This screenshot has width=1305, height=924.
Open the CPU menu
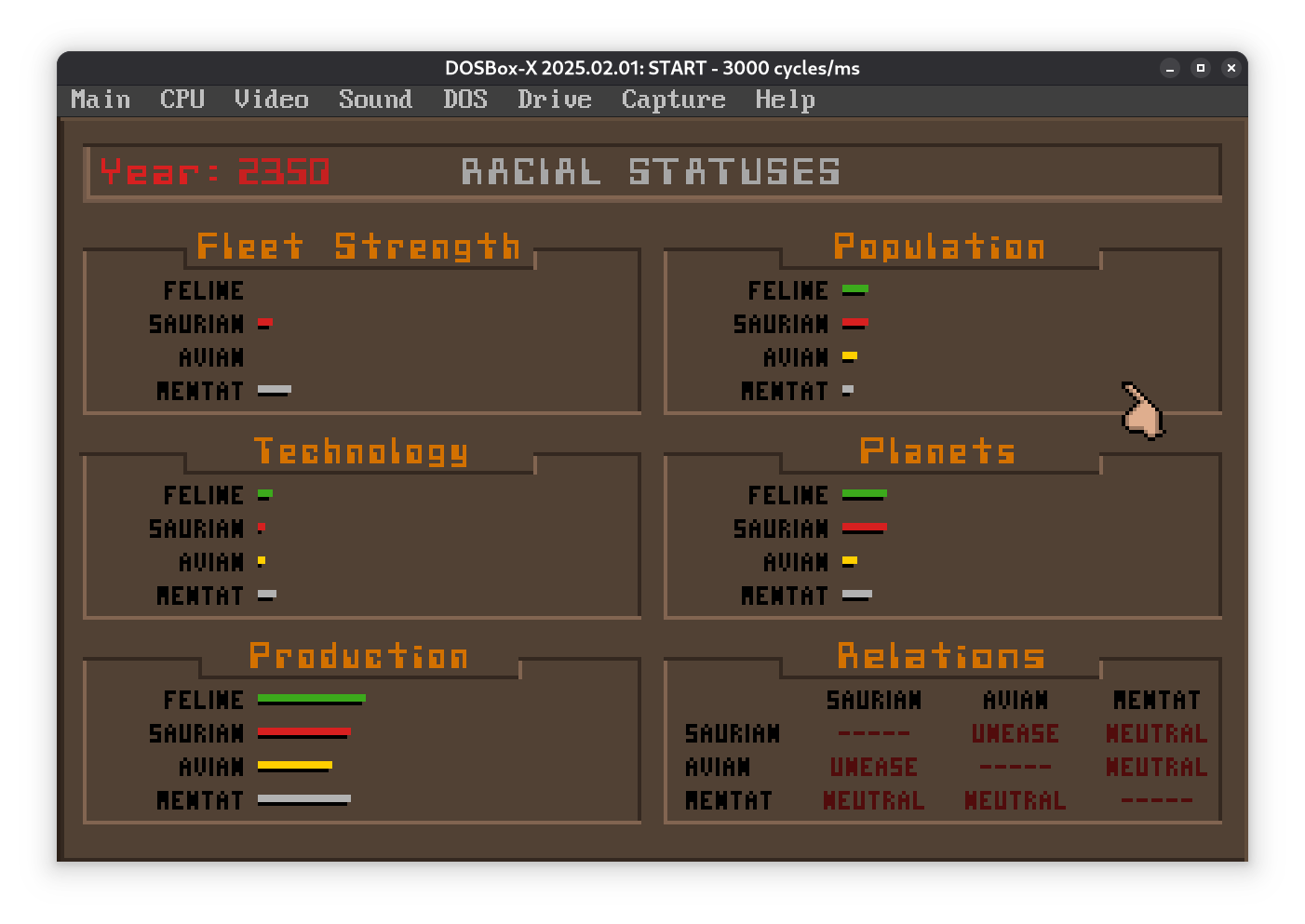click(182, 100)
